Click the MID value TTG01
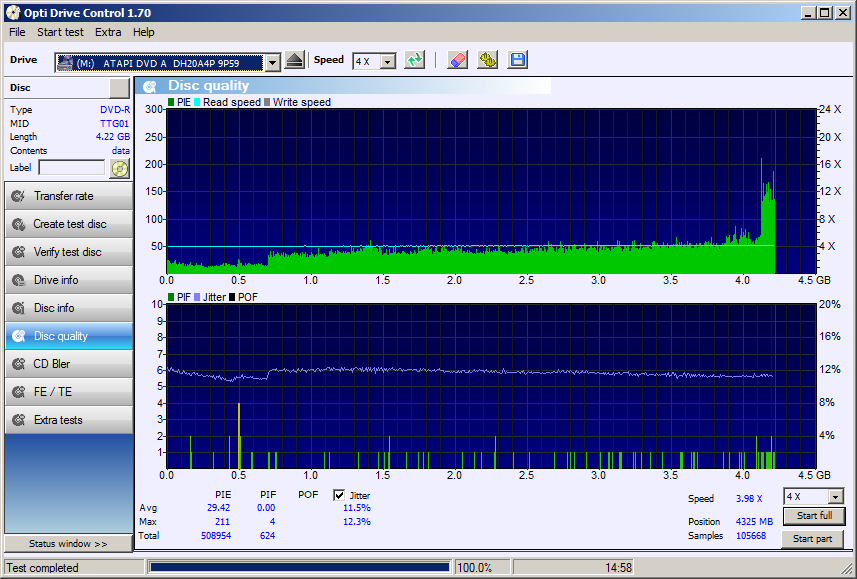Screen dimensions: 857x579 click(x=114, y=124)
